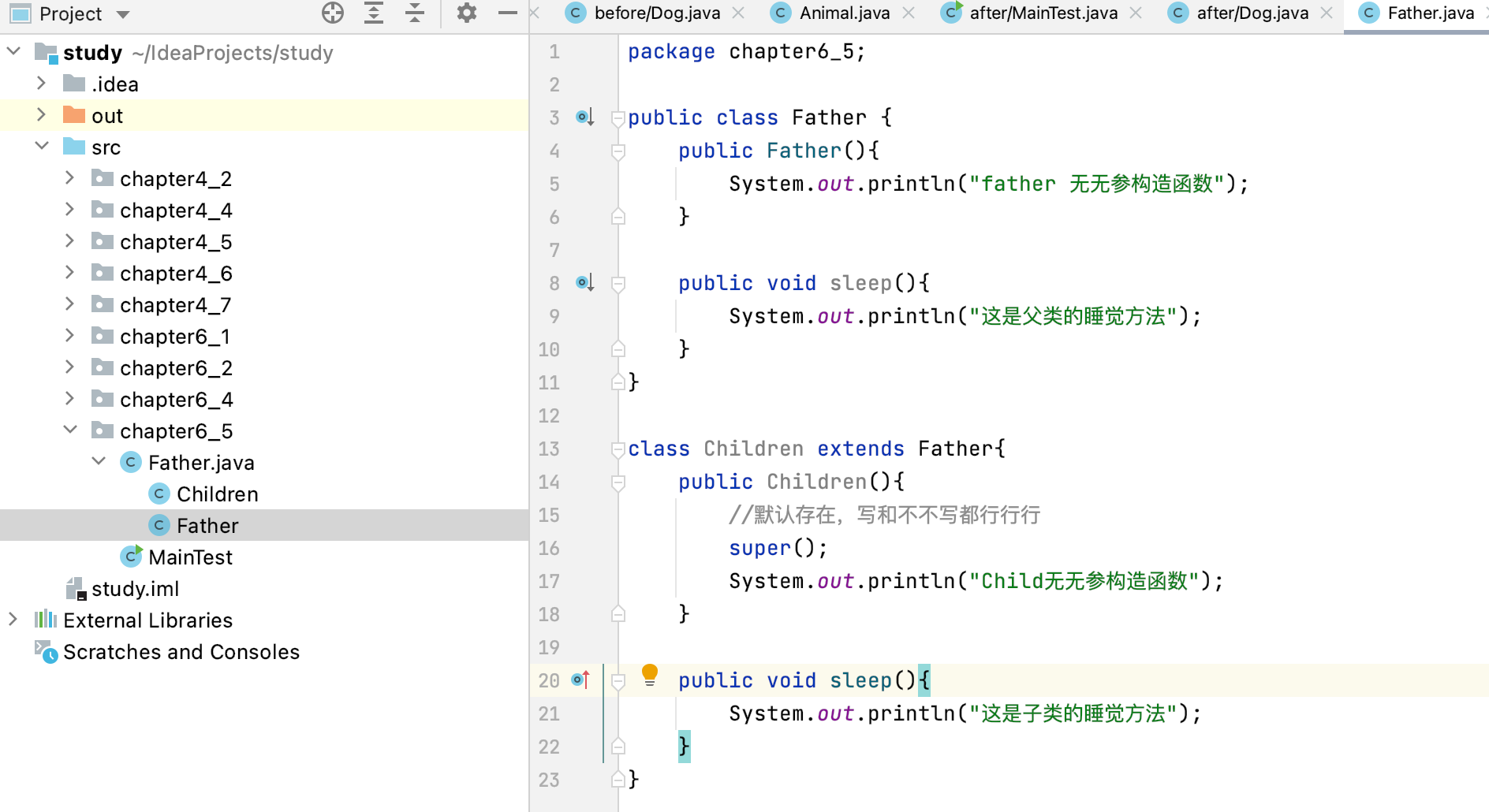Click line number 12 in gutter
The height and width of the screenshot is (812, 1489).
point(549,415)
